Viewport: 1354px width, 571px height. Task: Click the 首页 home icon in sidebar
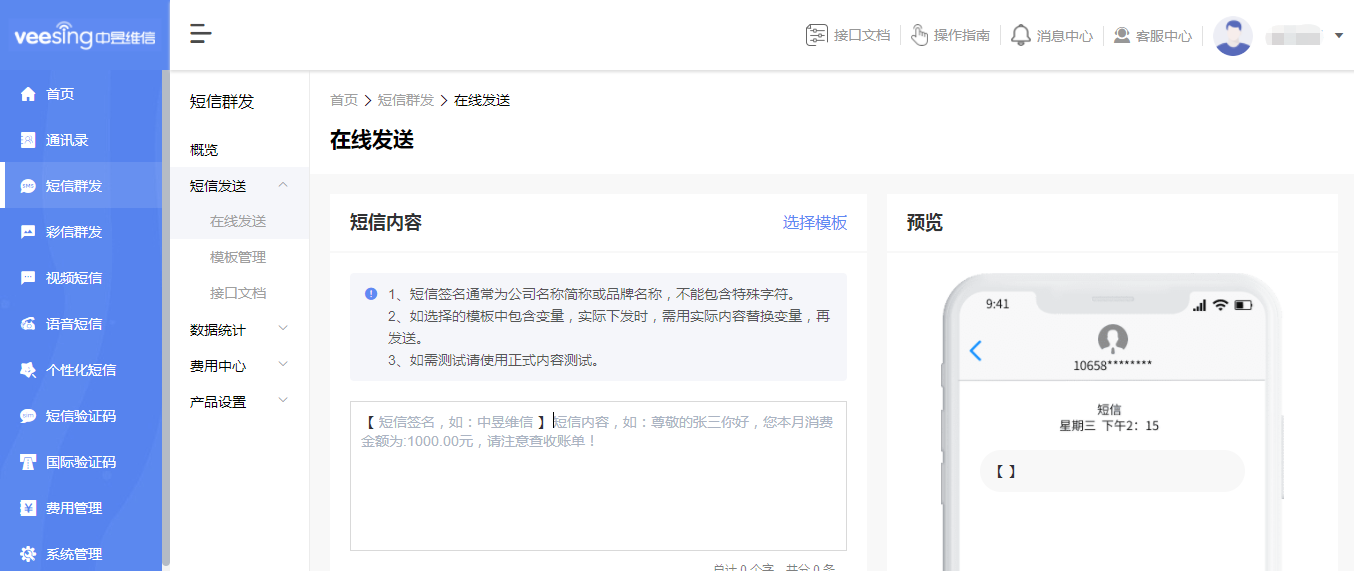pyautogui.click(x=28, y=94)
